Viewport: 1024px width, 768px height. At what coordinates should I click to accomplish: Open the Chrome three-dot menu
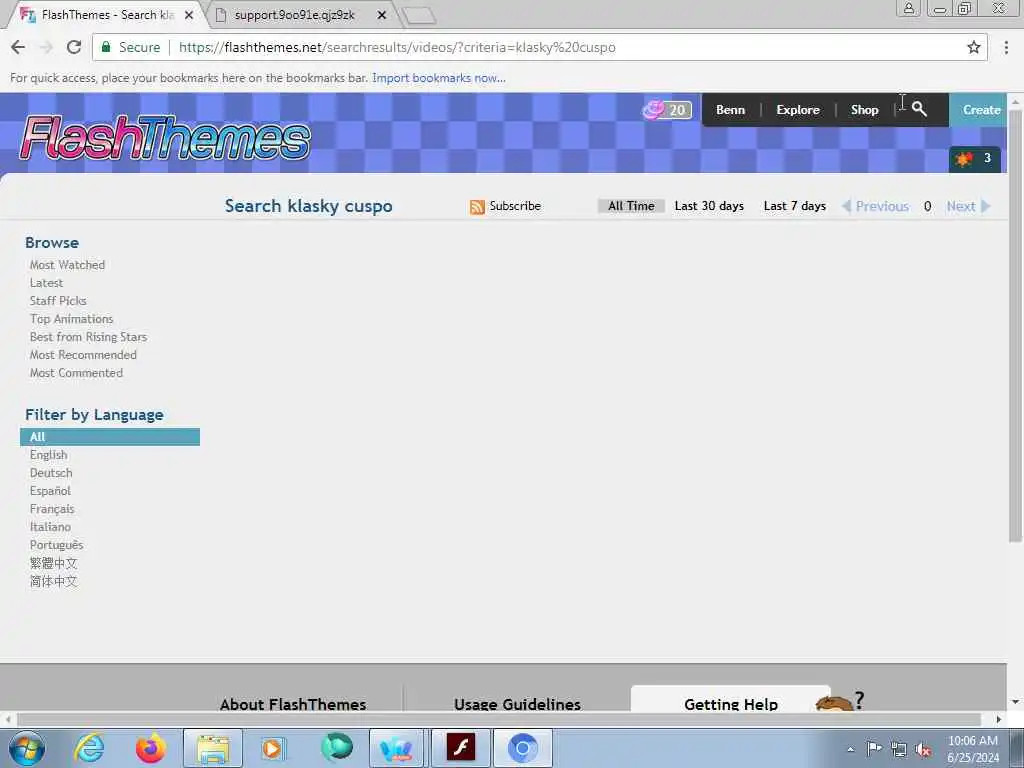click(x=1006, y=47)
